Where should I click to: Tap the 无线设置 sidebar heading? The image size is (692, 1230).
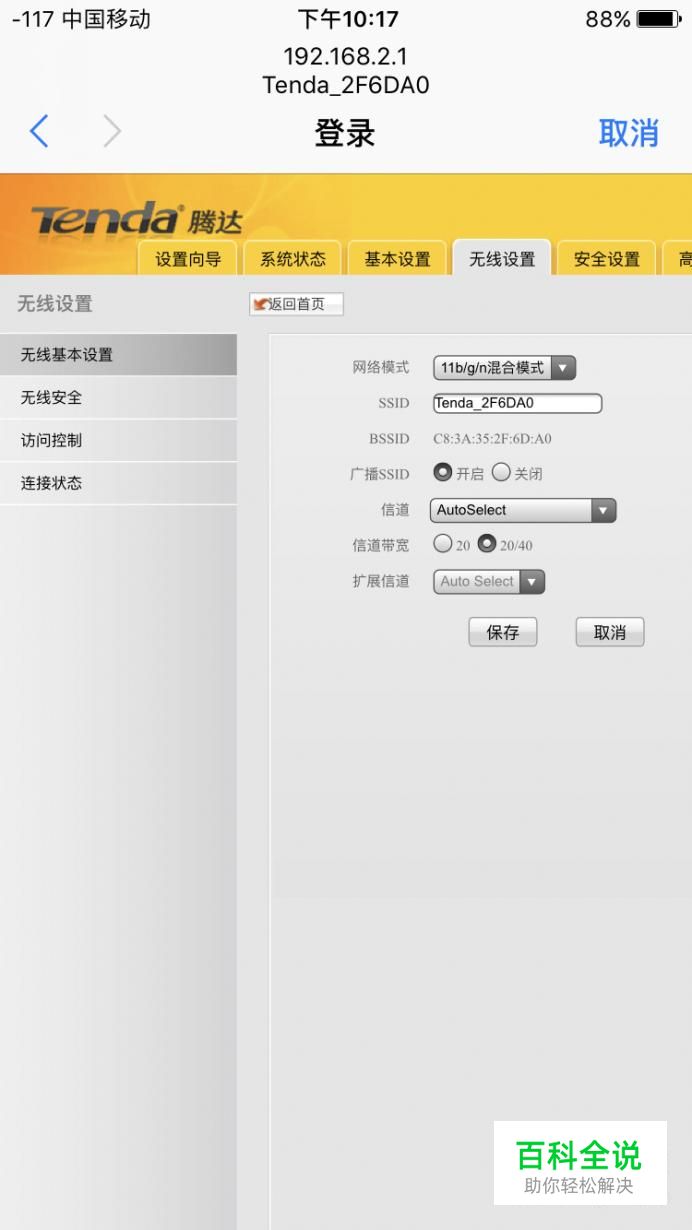(x=55, y=304)
